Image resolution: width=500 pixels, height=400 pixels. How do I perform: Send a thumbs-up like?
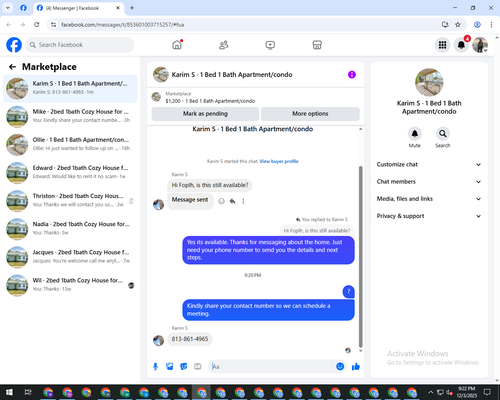[356, 367]
